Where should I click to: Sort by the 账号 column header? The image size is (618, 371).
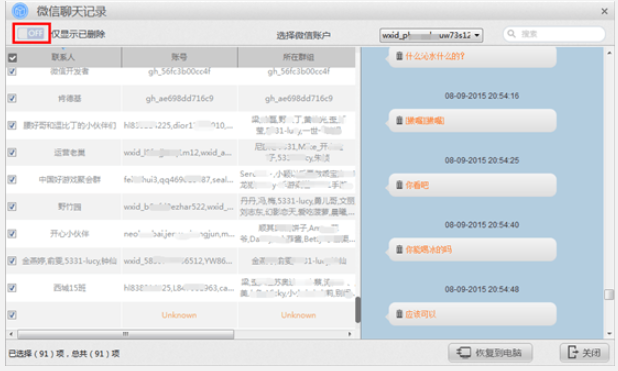point(179,57)
